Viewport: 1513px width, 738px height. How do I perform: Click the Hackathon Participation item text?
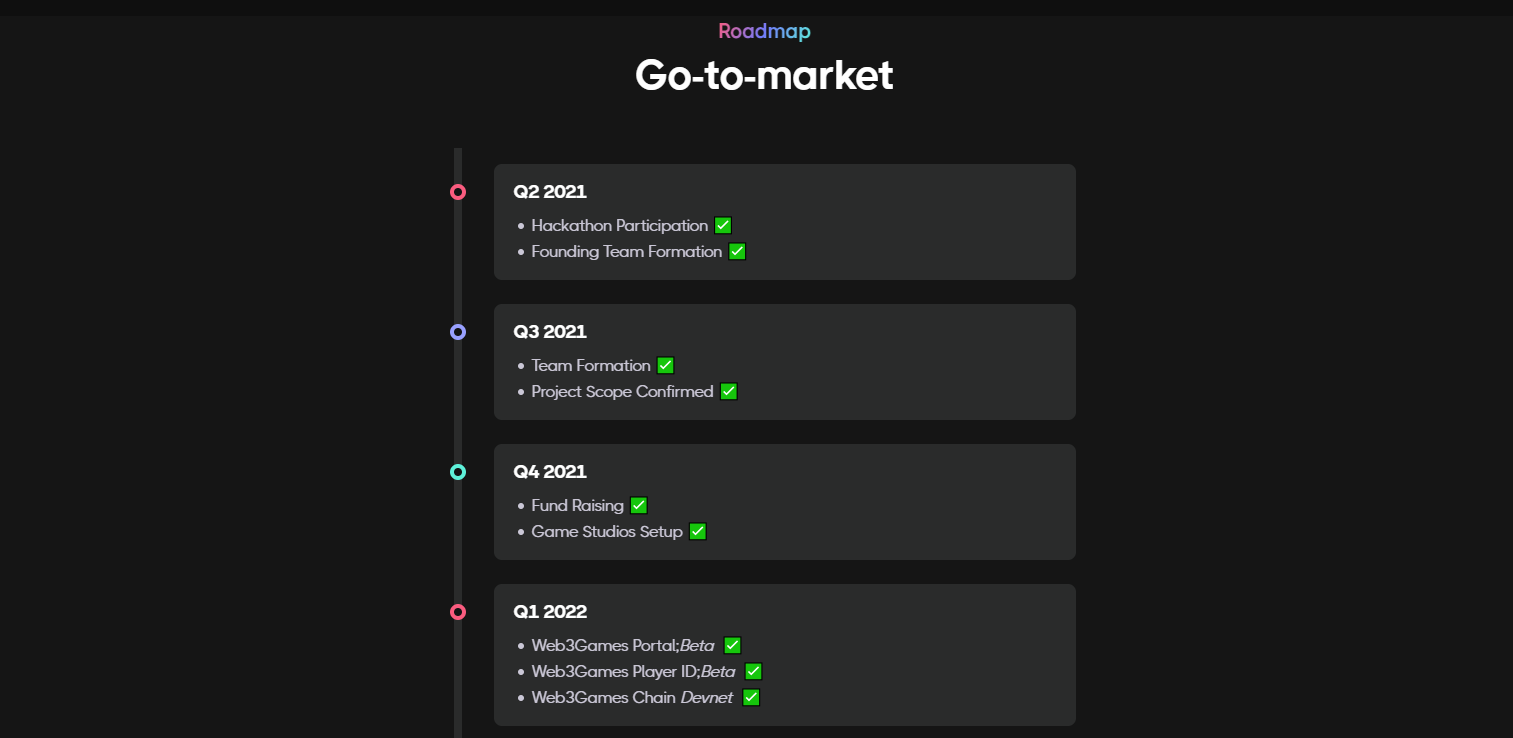point(619,226)
